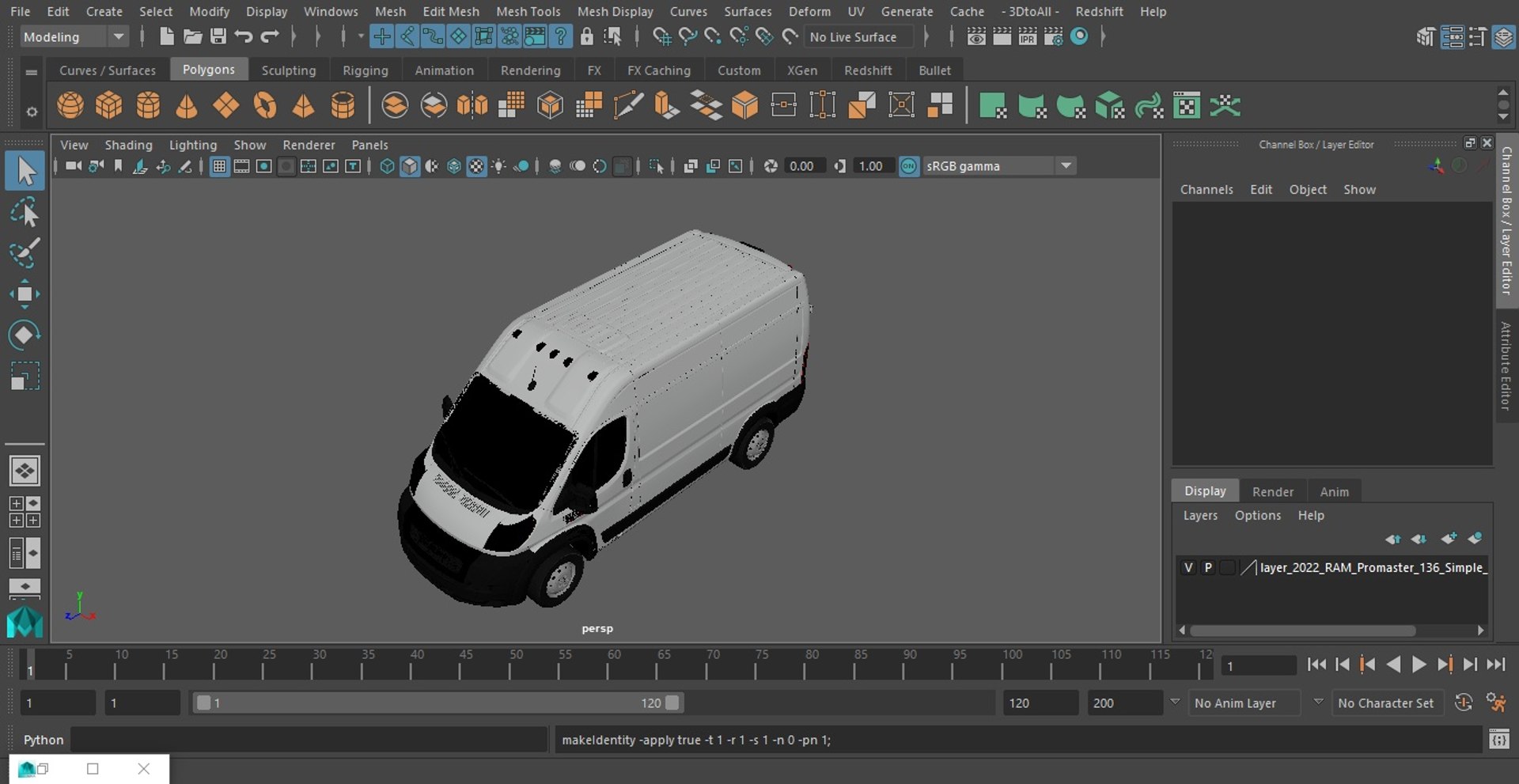
Task: Play the animation forwards
Action: (x=1419, y=665)
